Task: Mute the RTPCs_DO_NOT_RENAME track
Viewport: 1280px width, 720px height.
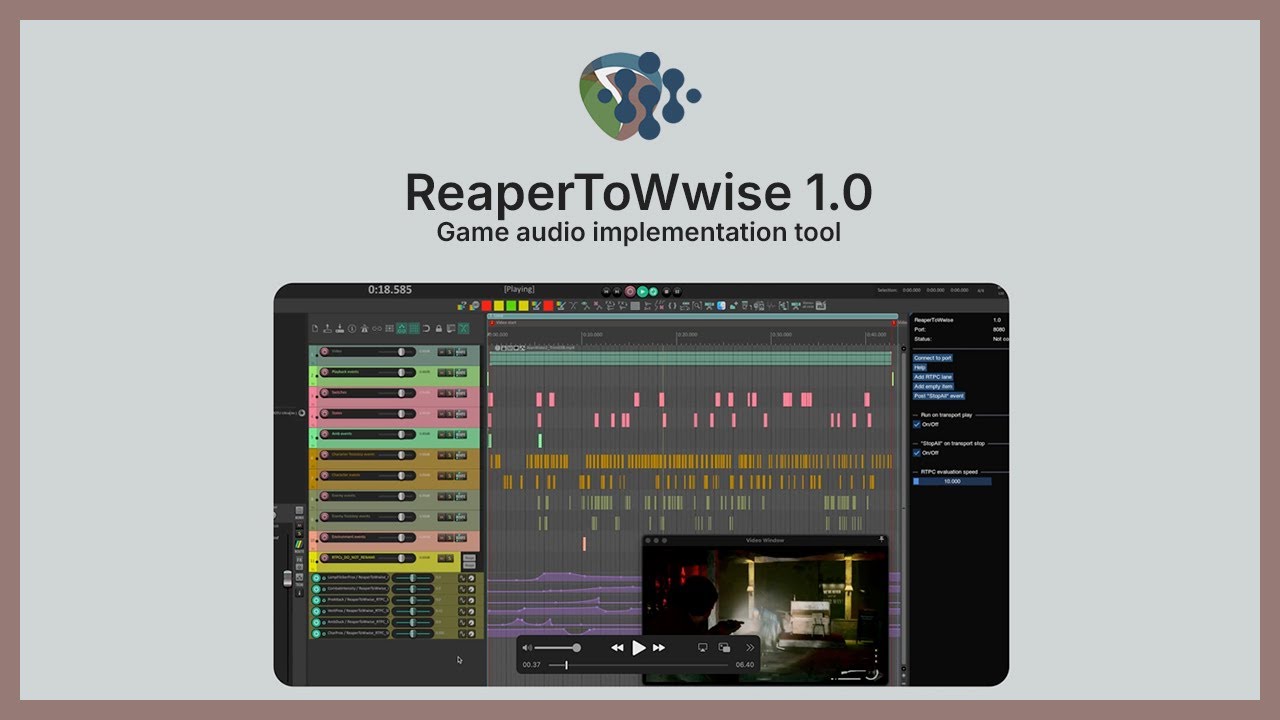Action: (441, 558)
